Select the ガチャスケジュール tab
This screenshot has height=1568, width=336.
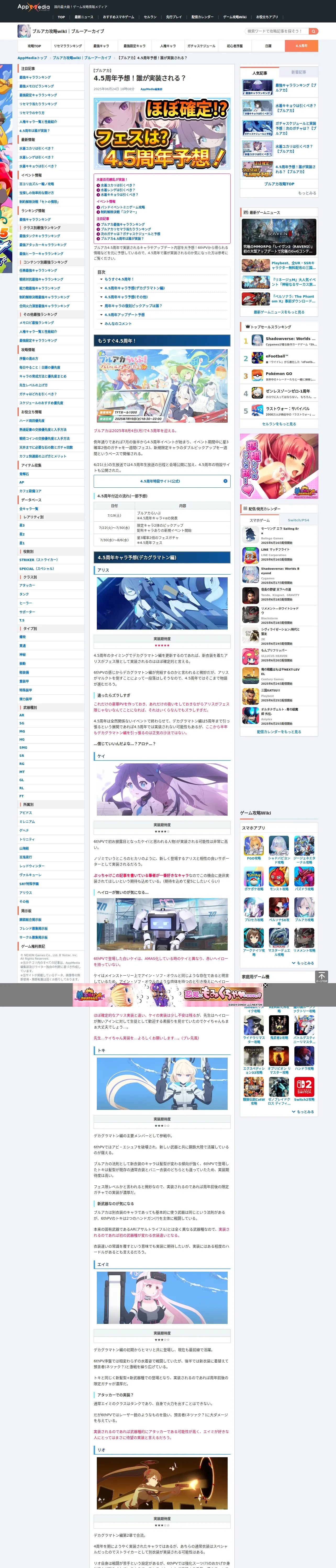pos(201,46)
